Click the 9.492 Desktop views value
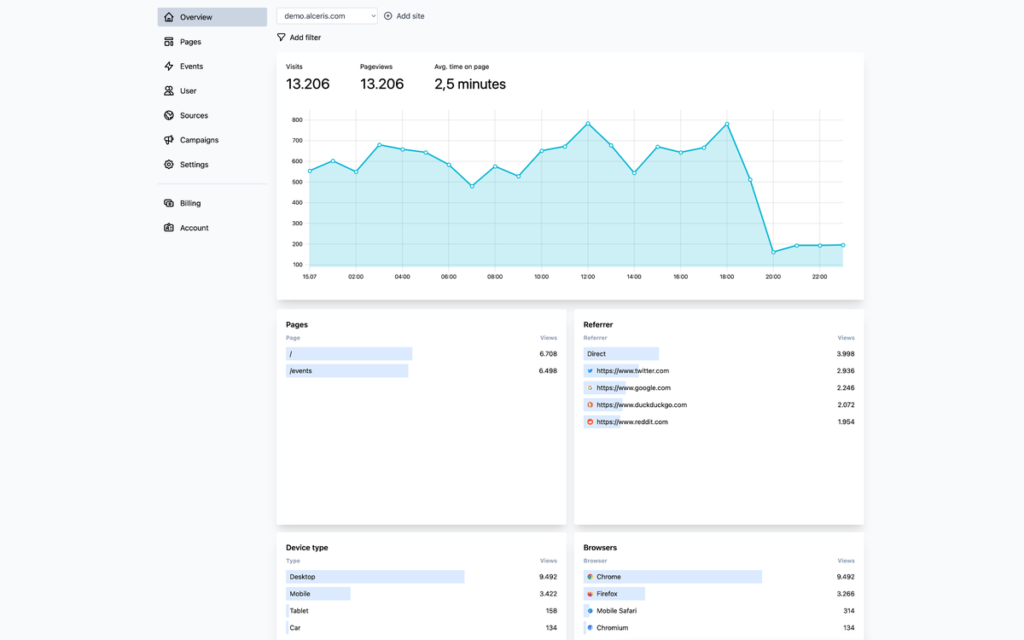The height and width of the screenshot is (640, 1024). tap(548, 577)
